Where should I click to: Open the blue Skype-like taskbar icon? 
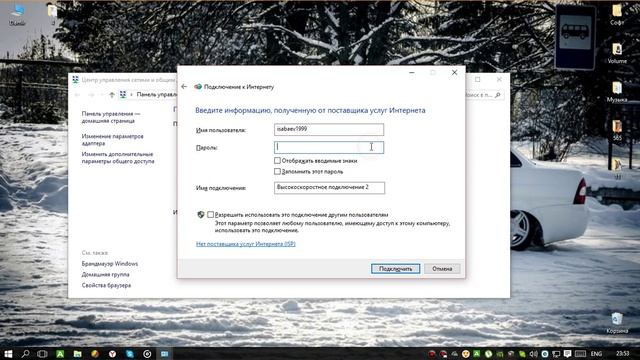(x=130, y=353)
